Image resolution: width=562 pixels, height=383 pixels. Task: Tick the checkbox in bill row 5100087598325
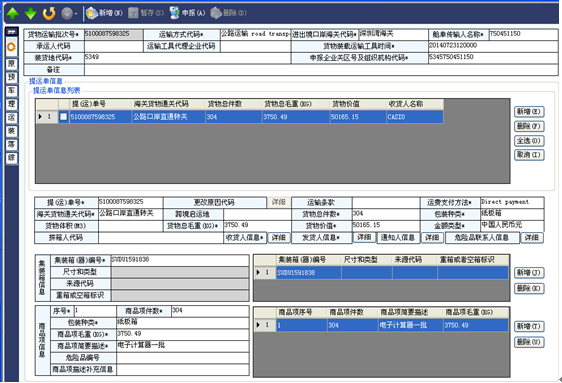tap(63, 117)
